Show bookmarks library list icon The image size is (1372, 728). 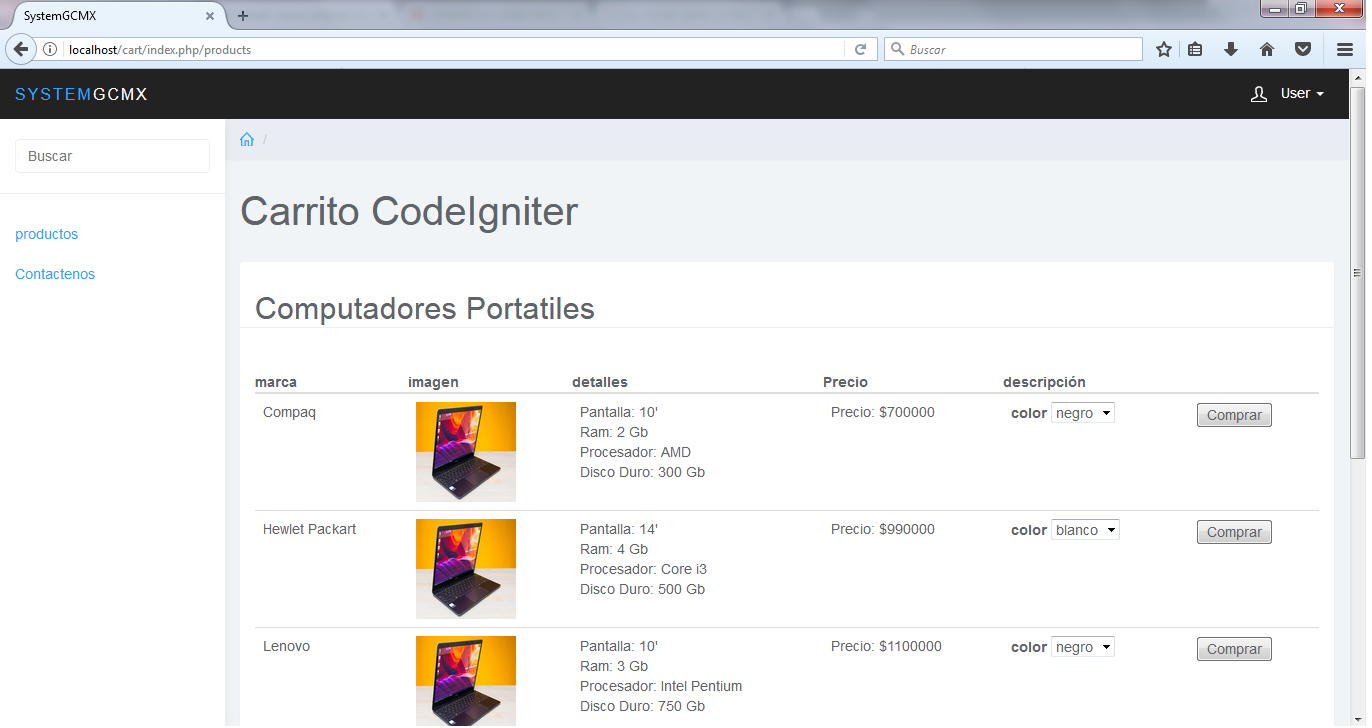coord(1195,49)
